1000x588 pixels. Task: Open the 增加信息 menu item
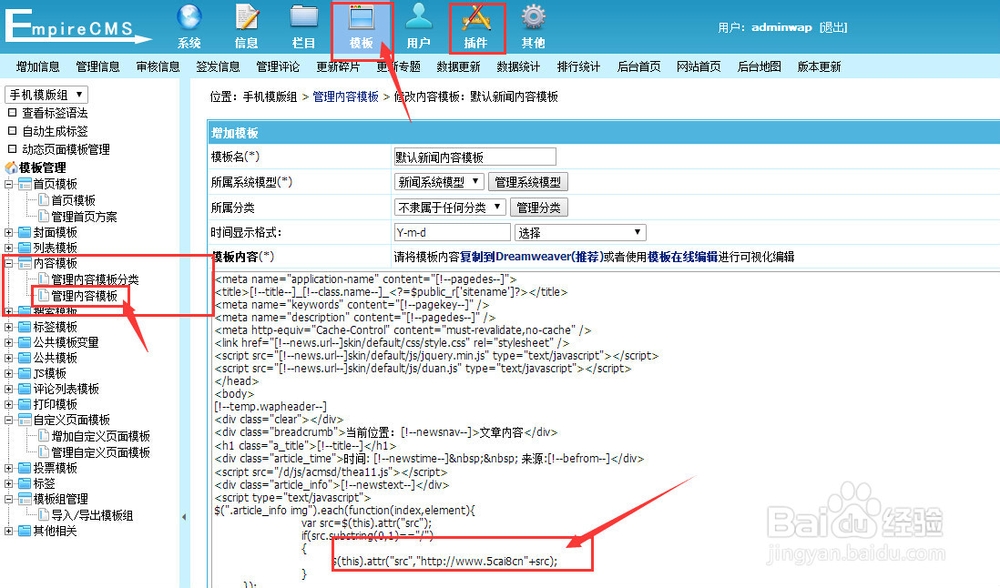tap(38, 66)
